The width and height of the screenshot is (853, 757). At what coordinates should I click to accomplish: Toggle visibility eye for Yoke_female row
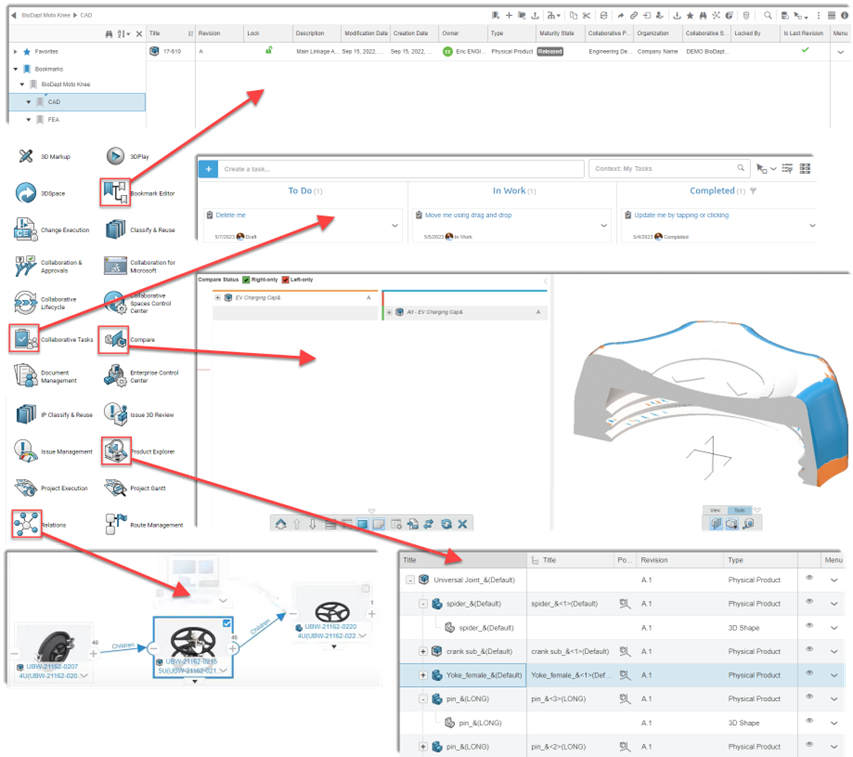click(808, 674)
